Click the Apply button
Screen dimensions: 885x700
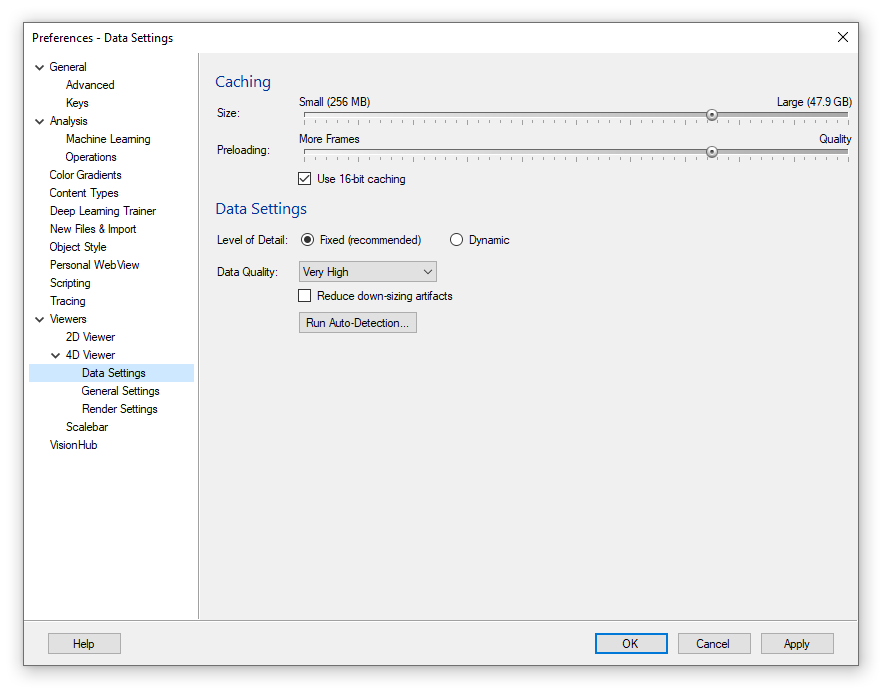797,644
